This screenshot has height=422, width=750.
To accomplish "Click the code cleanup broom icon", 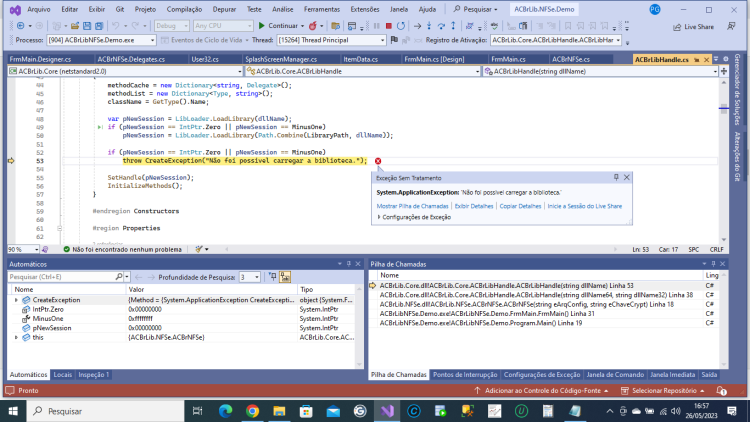I will pyautogui.click(x=199, y=249).
